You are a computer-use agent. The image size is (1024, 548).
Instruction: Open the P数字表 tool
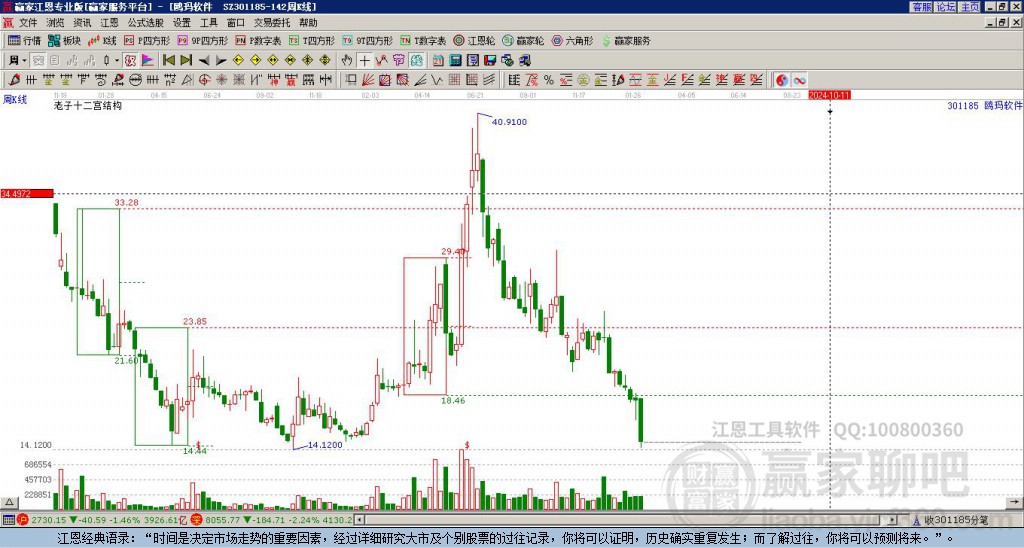[x=258, y=40]
